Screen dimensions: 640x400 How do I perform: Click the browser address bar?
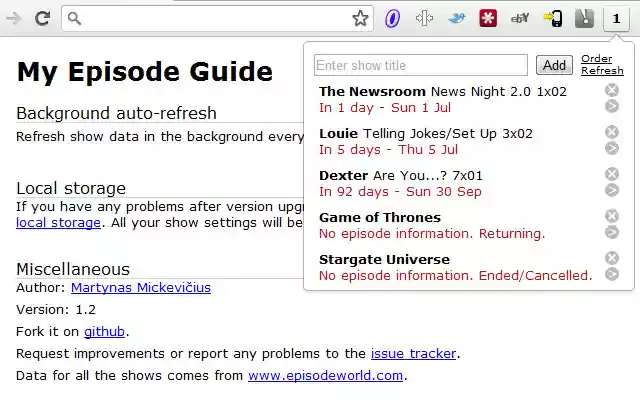[217, 18]
